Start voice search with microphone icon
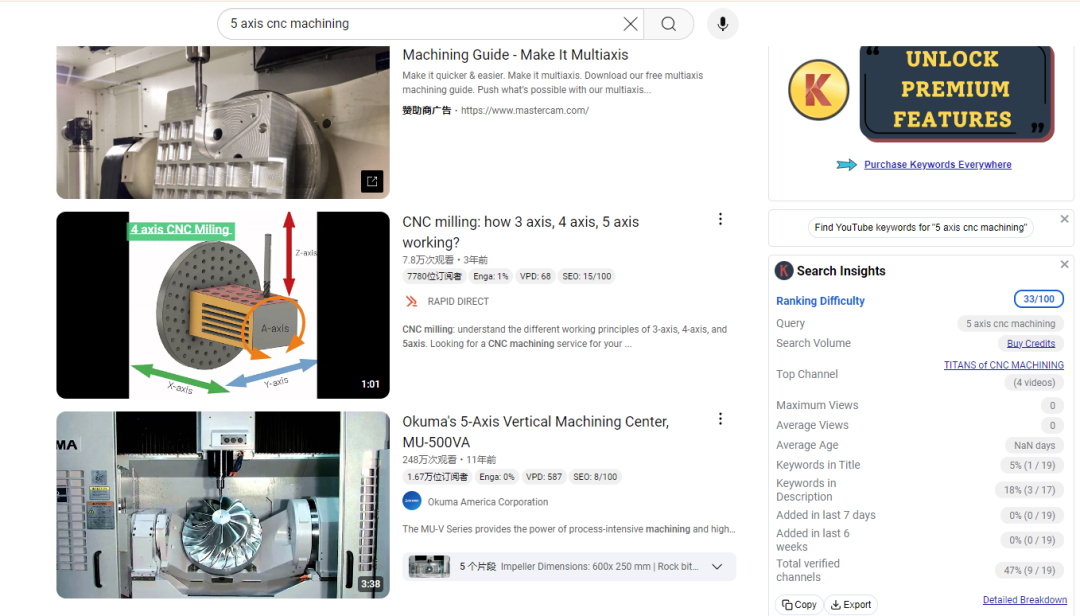This screenshot has width=1080, height=616. coord(723,24)
